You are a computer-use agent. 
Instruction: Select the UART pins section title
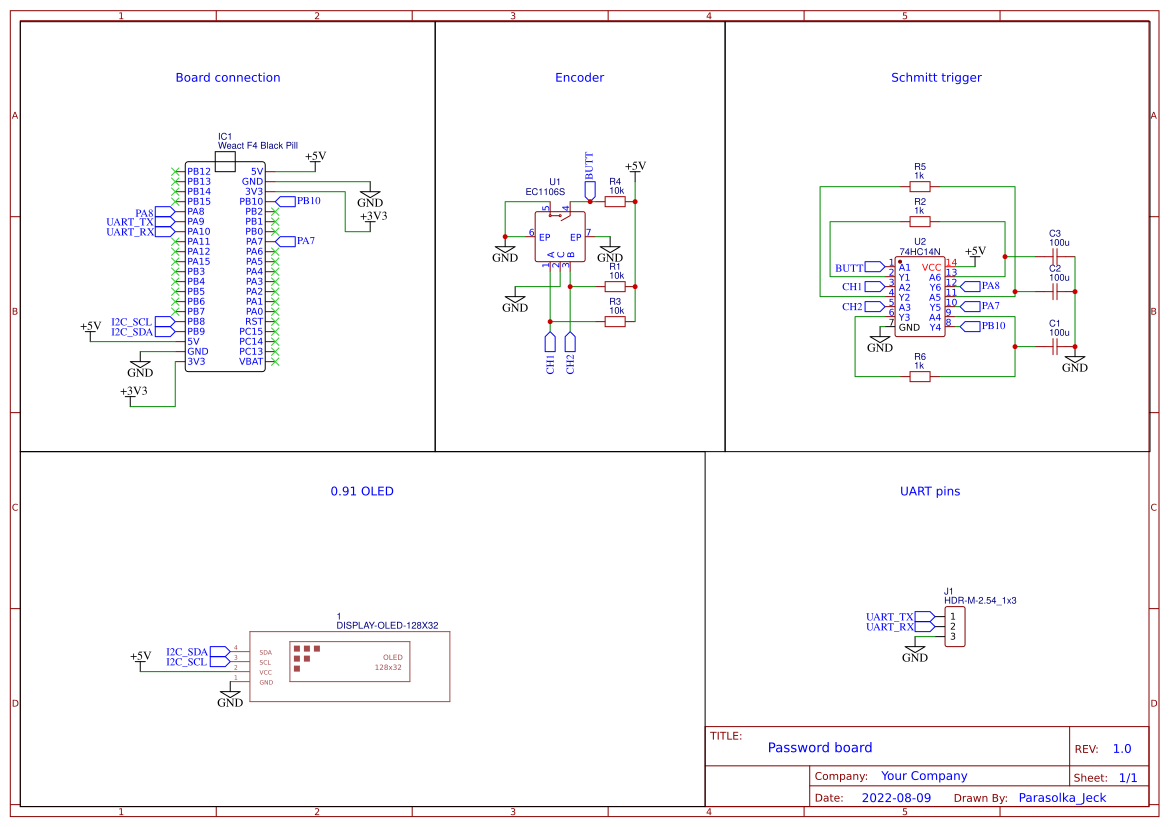pyautogui.click(x=932, y=491)
